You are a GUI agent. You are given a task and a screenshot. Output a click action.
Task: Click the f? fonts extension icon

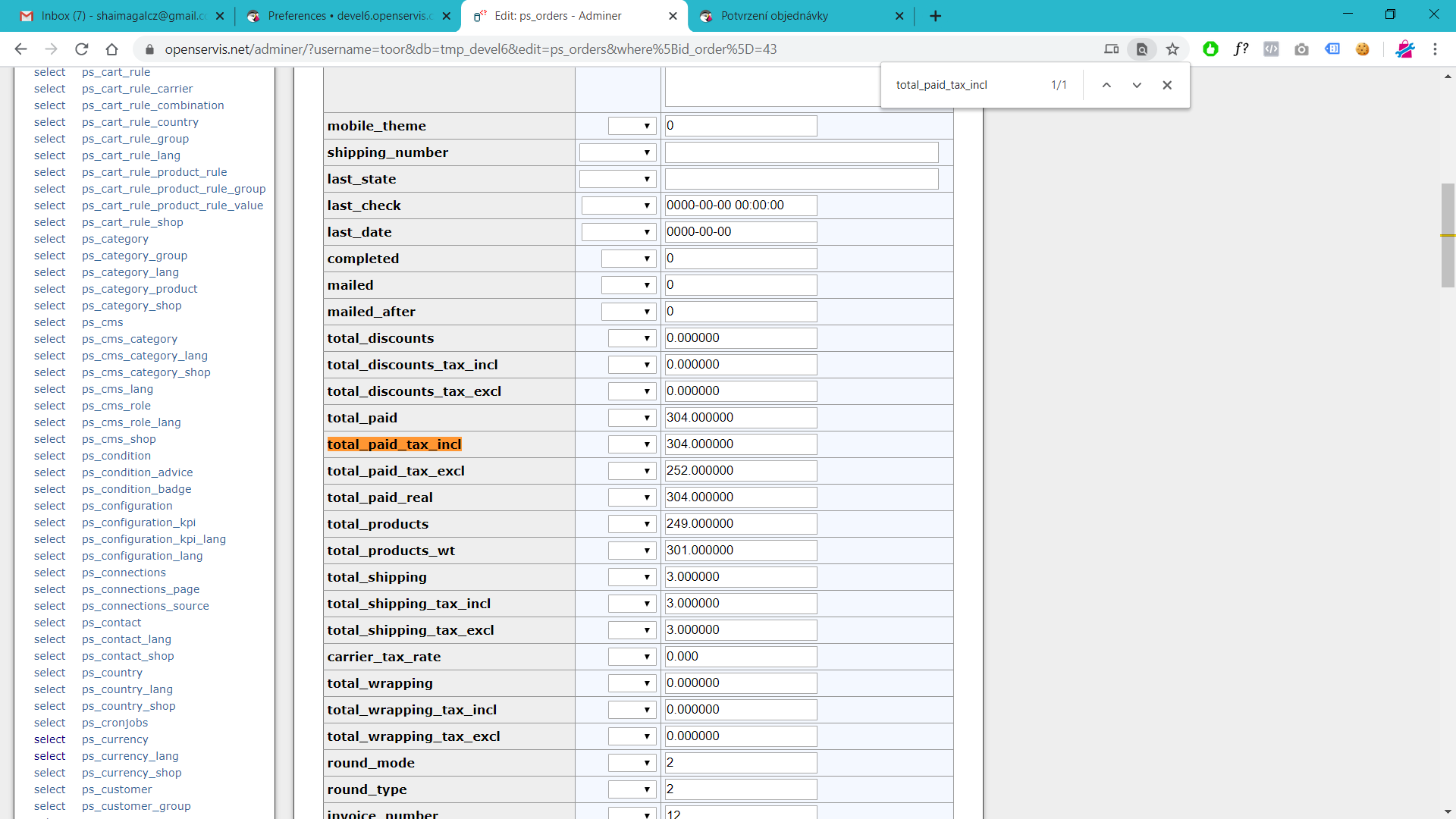(x=1241, y=49)
